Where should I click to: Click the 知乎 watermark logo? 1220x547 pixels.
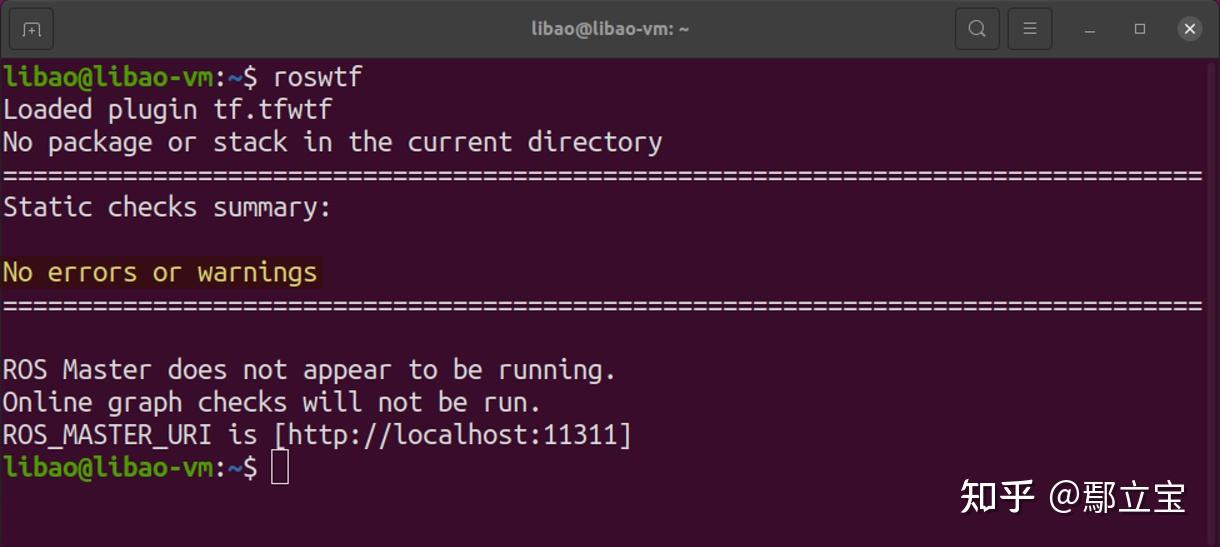pyautogui.click(x=997, y=496)
